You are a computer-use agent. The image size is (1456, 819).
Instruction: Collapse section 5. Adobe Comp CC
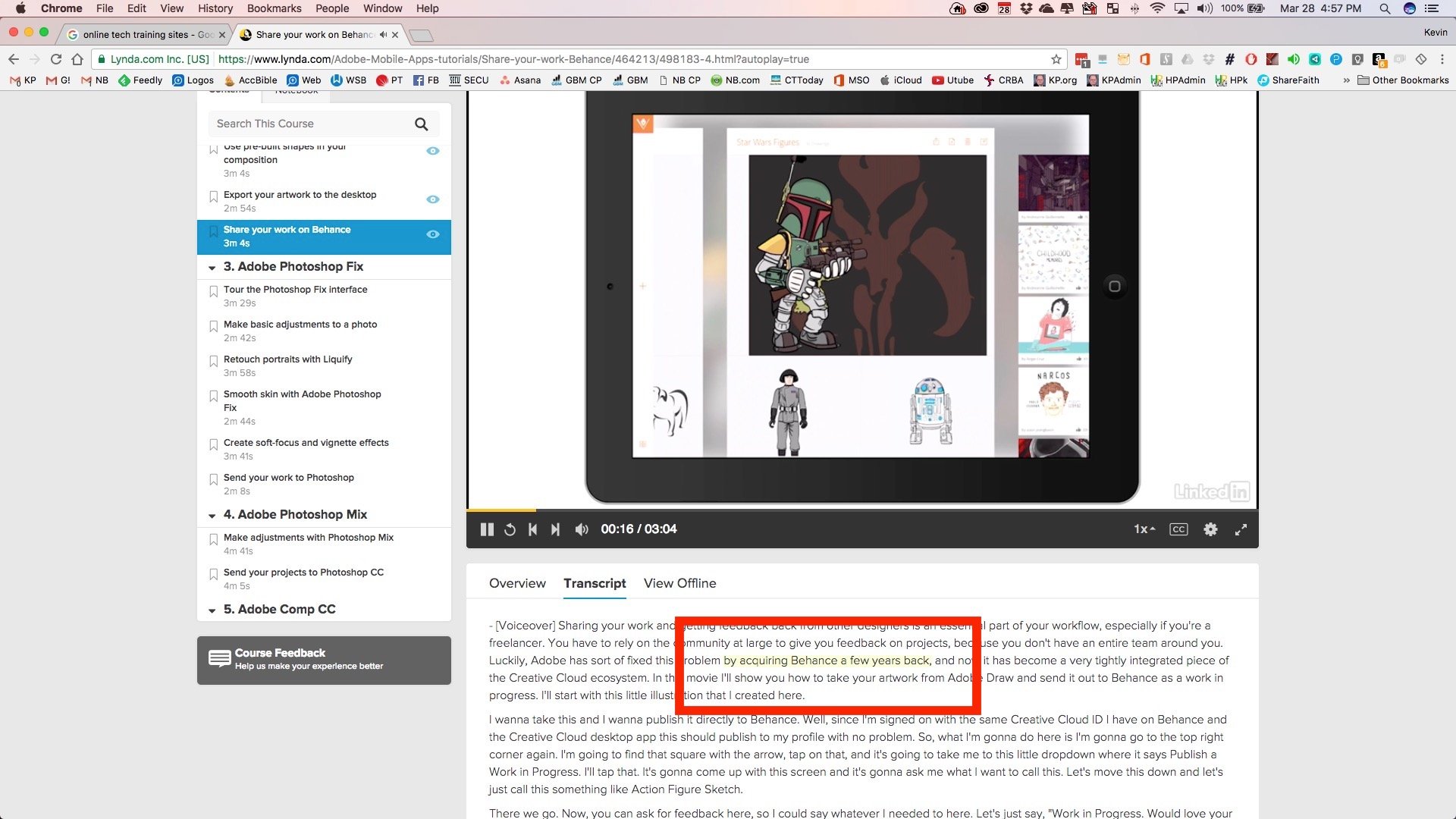pos(212,610)
